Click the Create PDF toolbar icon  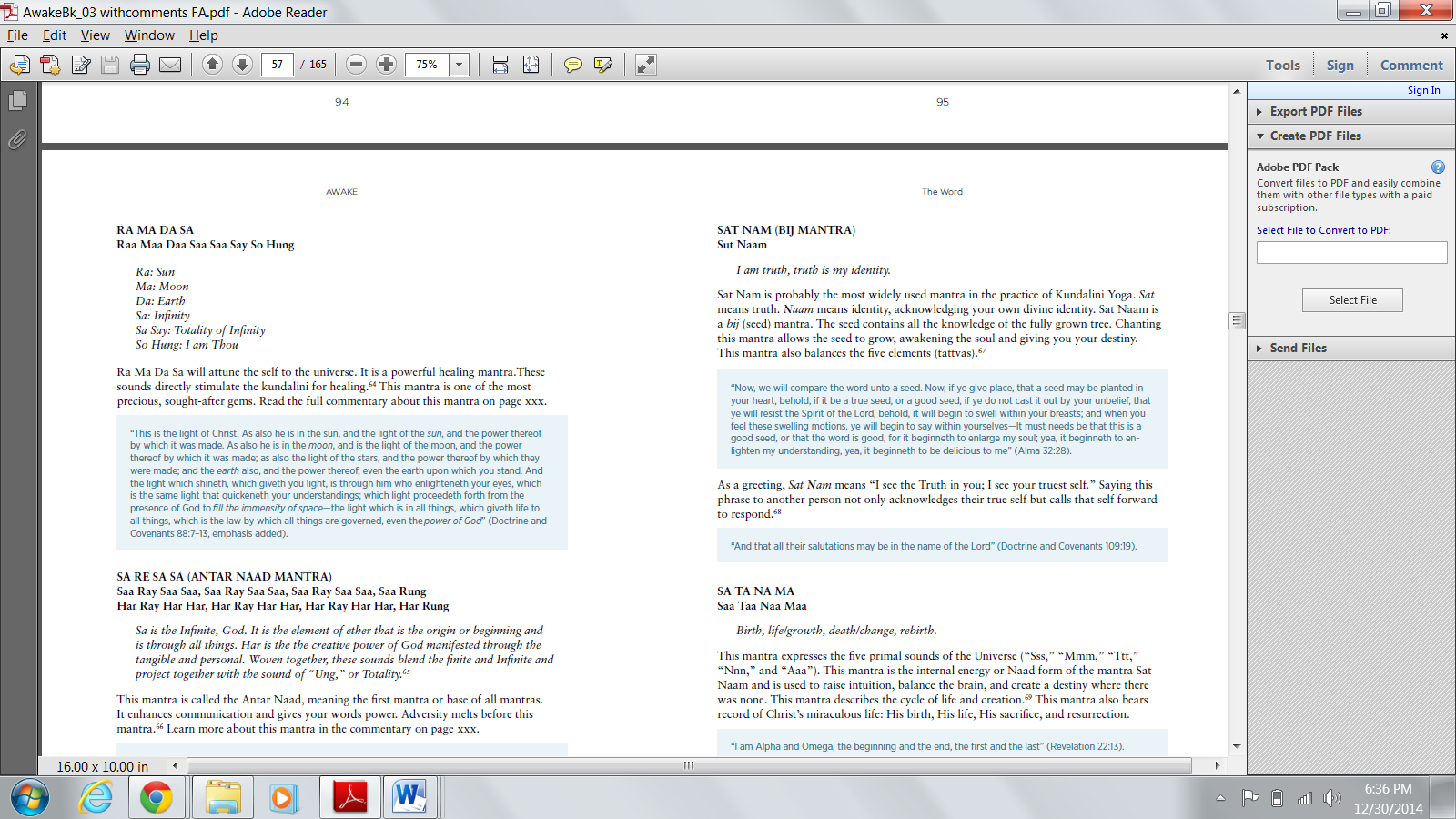coord(50,65)
